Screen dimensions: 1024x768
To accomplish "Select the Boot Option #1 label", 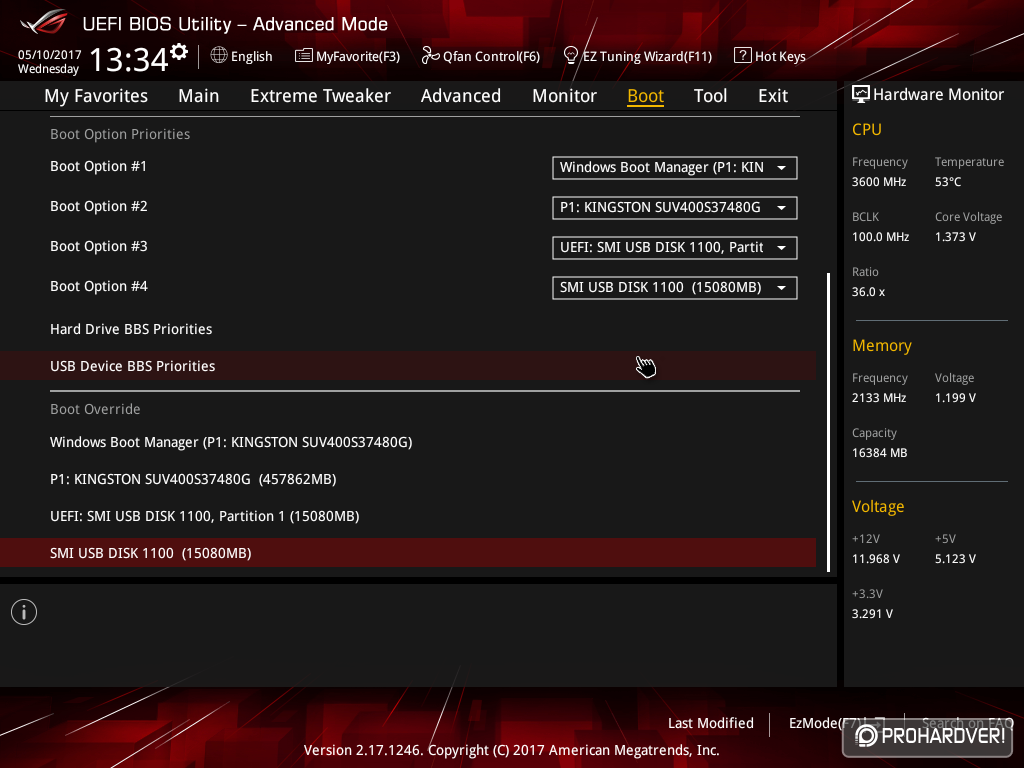I will coord(99,167).
